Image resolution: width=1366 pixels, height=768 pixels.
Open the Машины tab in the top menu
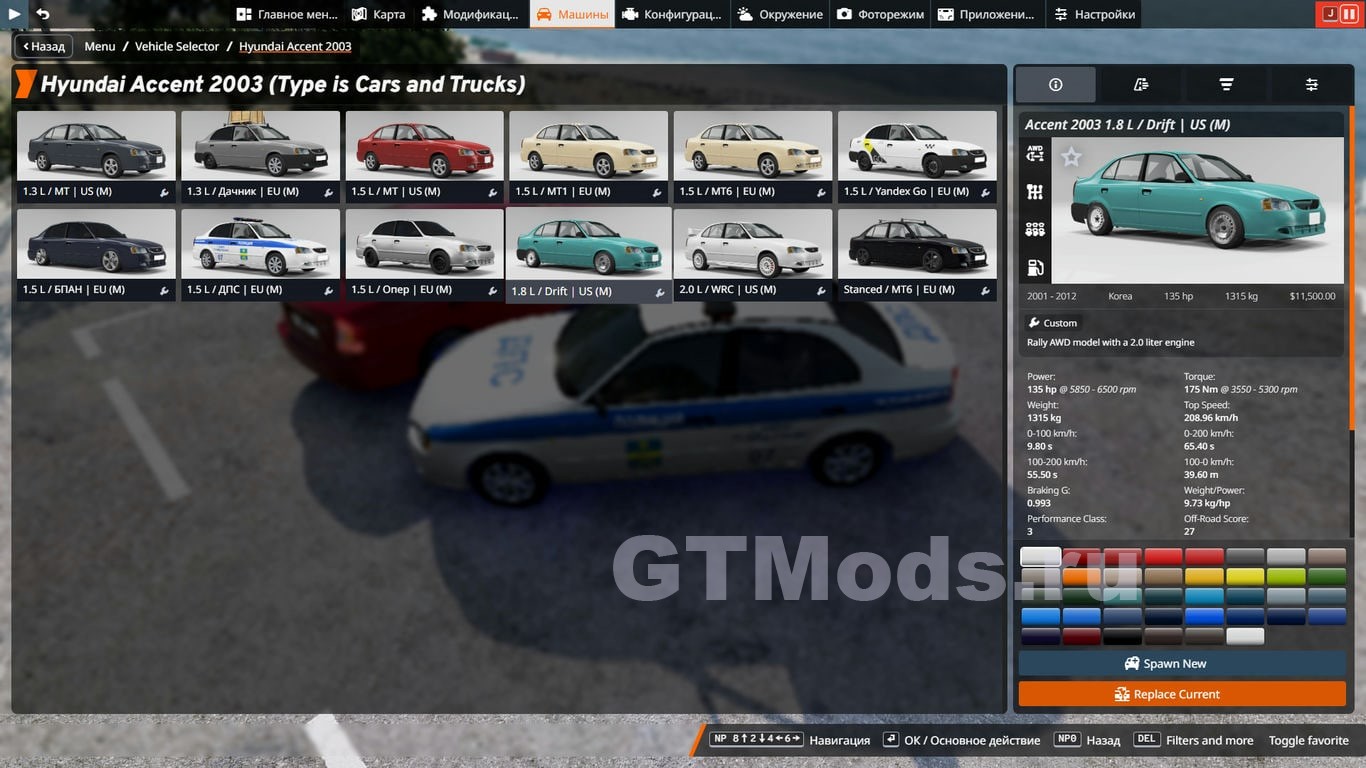pyautogui.click(x=572, y=14)
